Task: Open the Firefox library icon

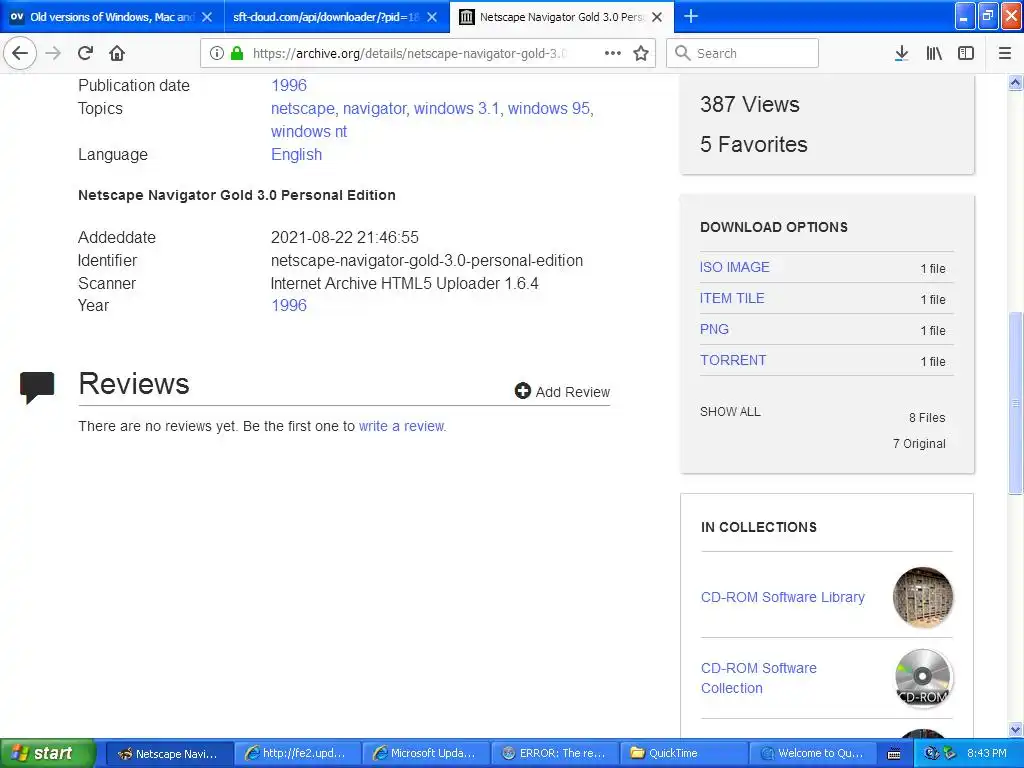Action: [x=934, y=53]
